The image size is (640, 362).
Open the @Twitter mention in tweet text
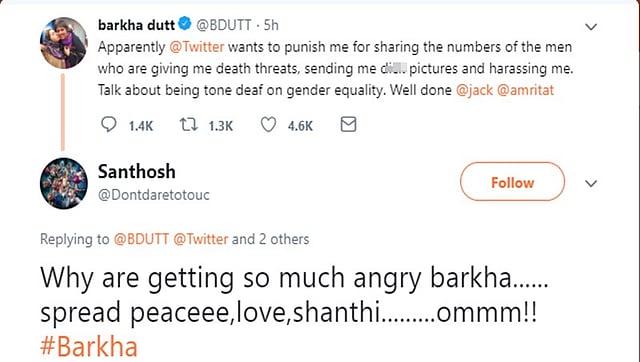coord(197,47)
